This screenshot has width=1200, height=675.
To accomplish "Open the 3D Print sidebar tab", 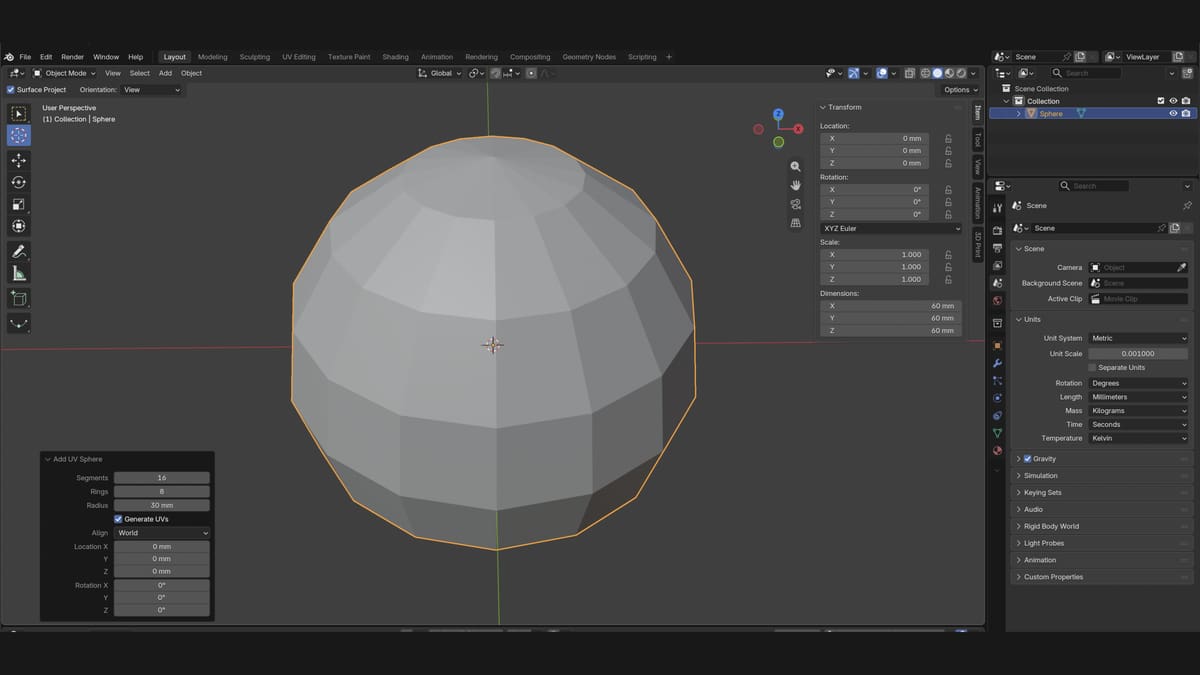I will 978,245.
